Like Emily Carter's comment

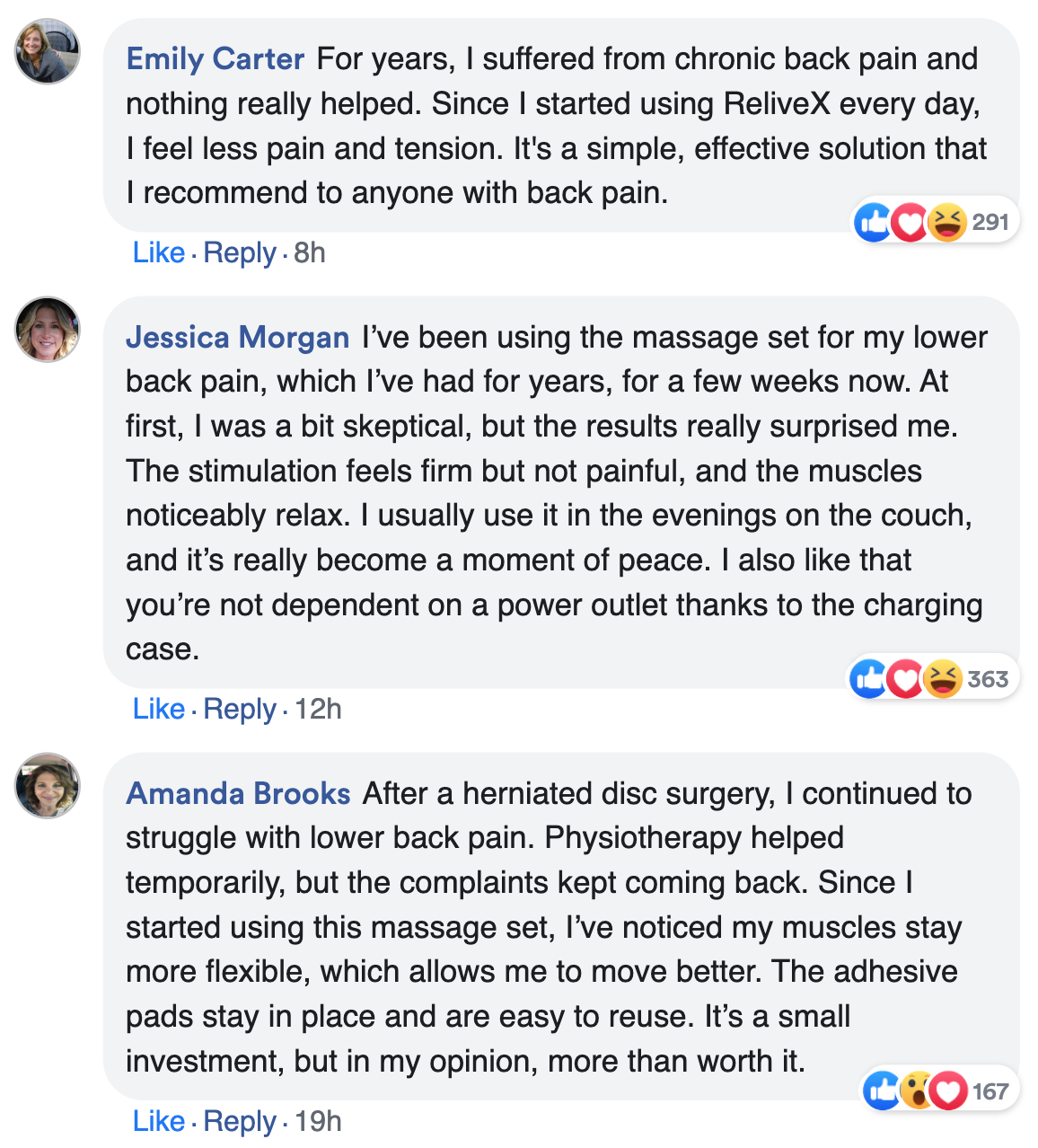point(158,253)
